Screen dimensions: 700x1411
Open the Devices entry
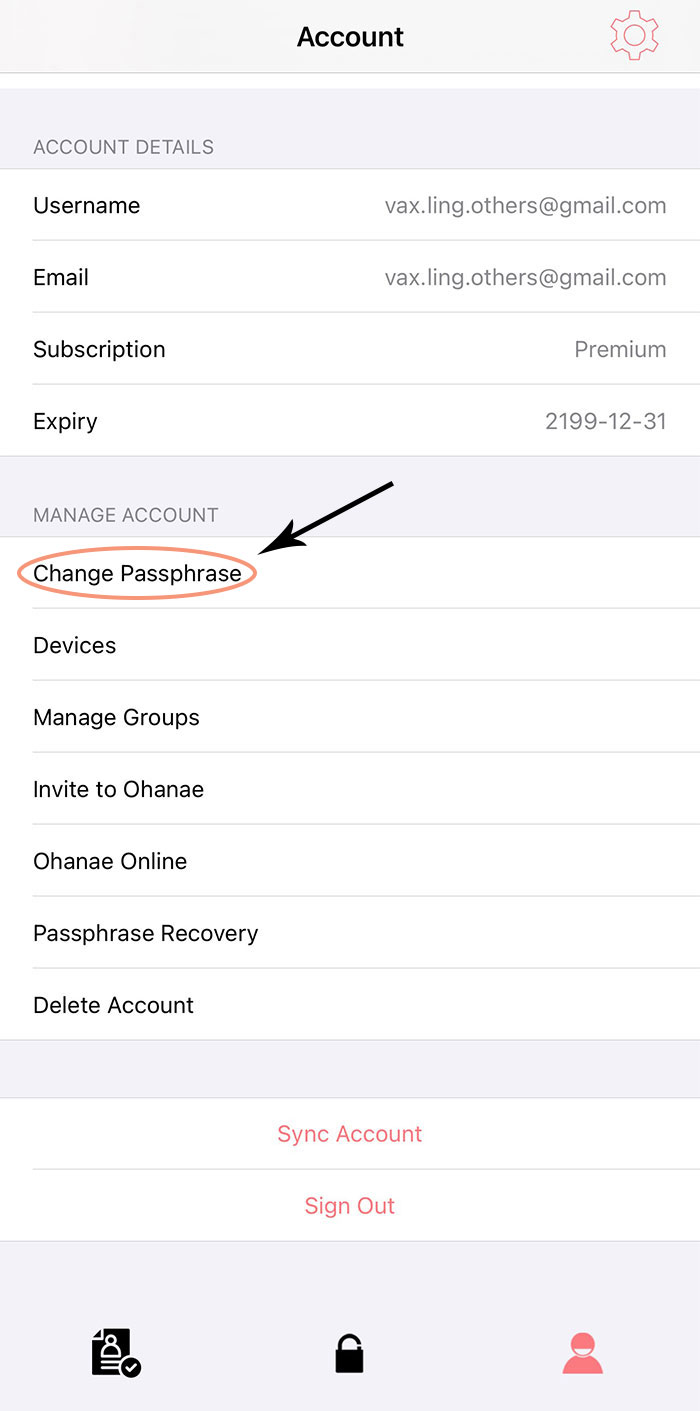(x=350, y=645)
